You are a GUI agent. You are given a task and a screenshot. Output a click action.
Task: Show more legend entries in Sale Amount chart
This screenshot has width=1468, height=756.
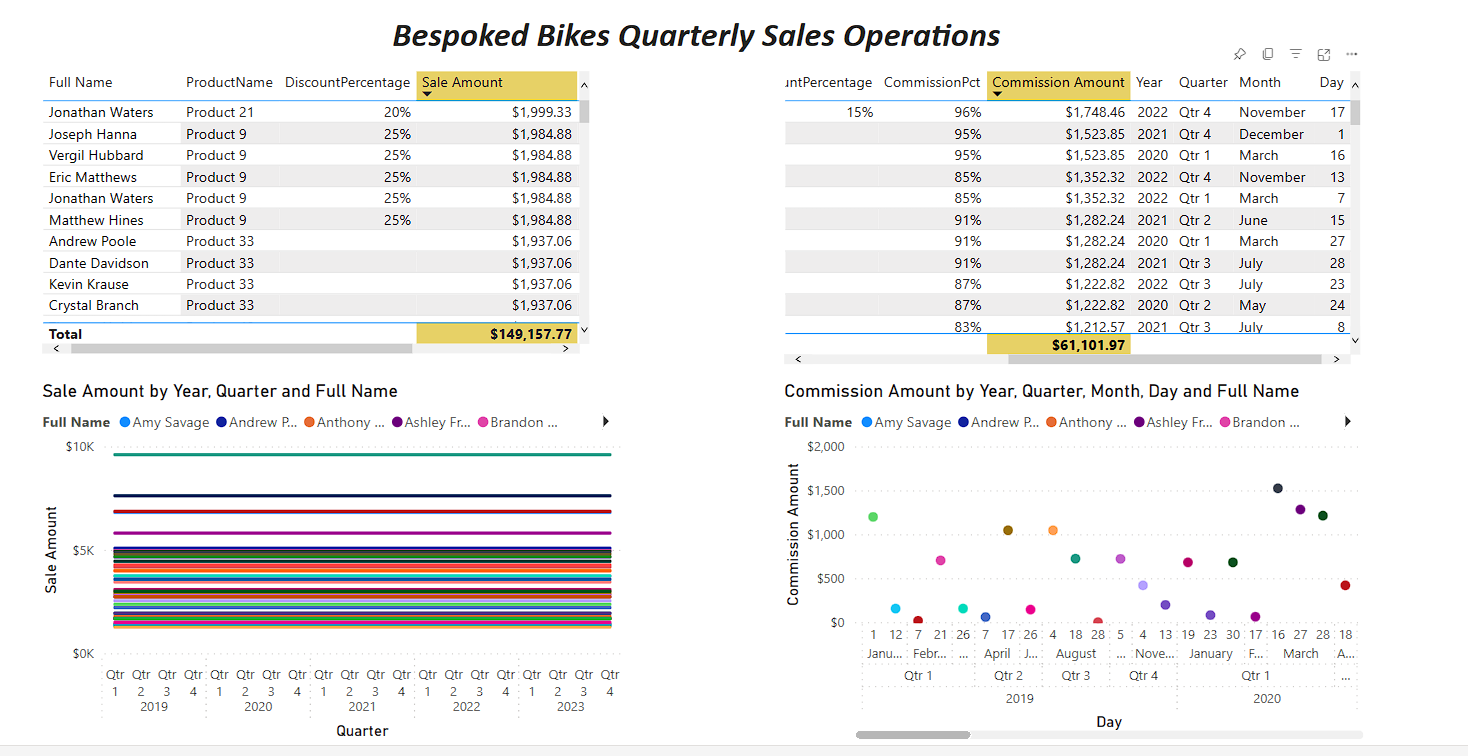[606, 422]
